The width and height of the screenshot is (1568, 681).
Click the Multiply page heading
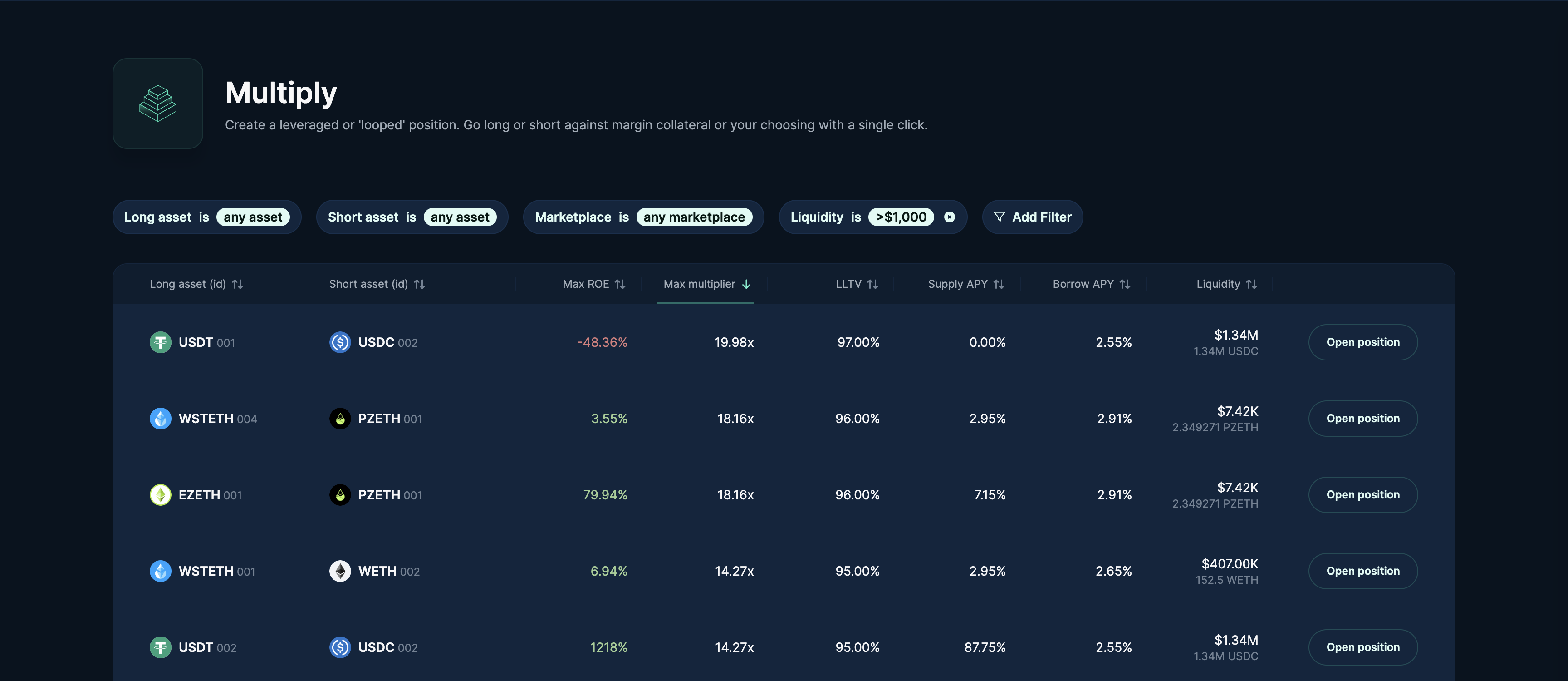[x=280, y=93]
